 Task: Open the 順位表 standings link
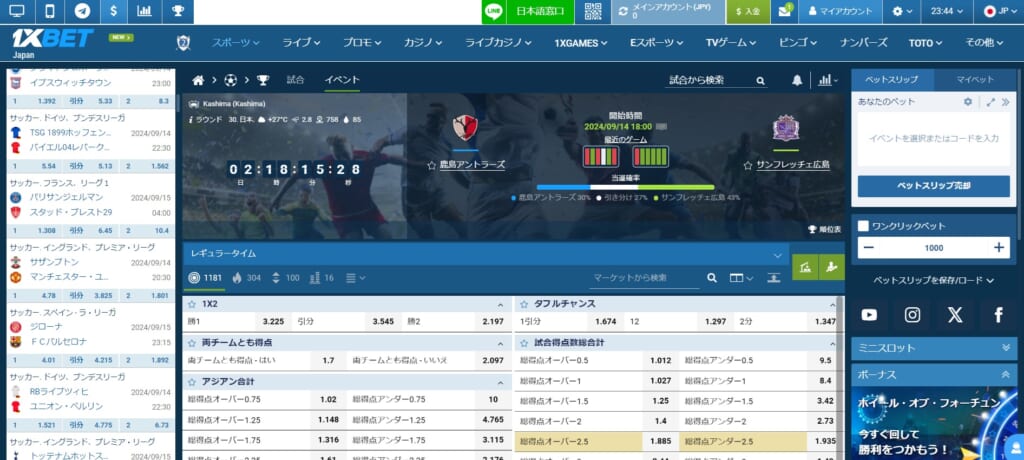[825, 229]
